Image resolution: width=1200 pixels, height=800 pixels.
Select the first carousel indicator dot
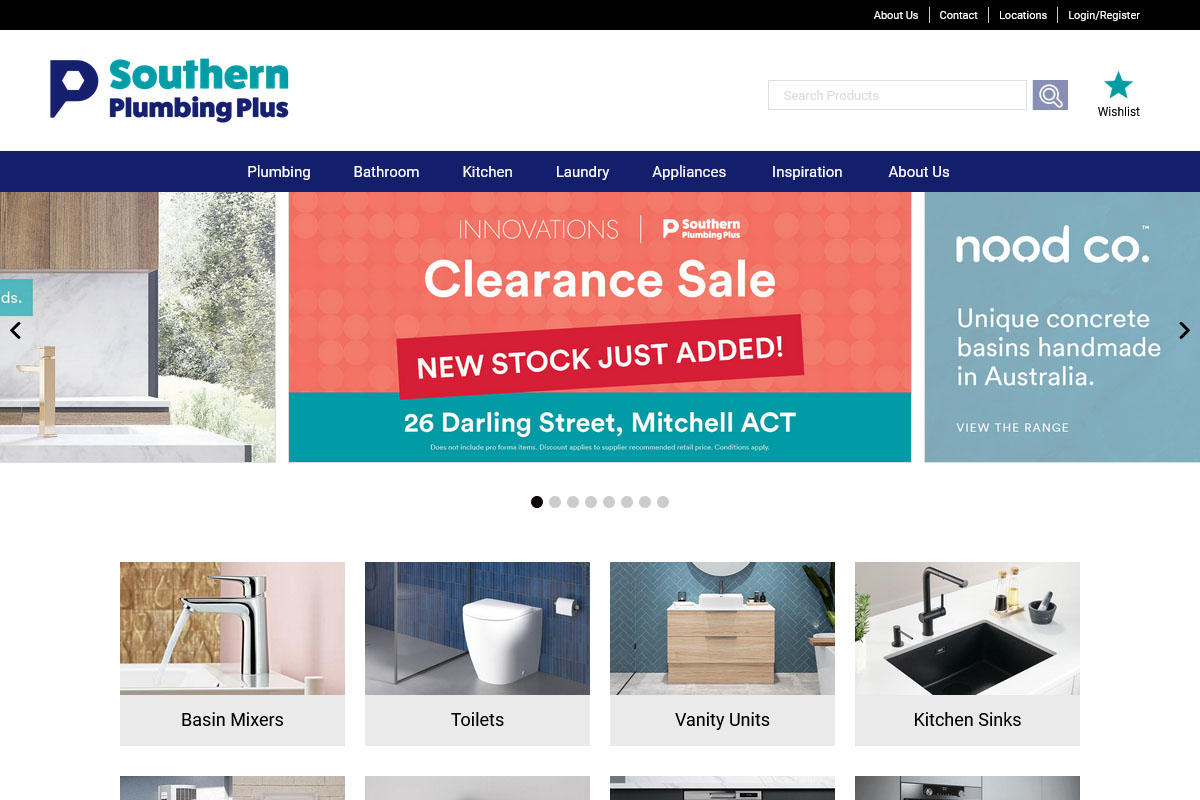(537, 502)
